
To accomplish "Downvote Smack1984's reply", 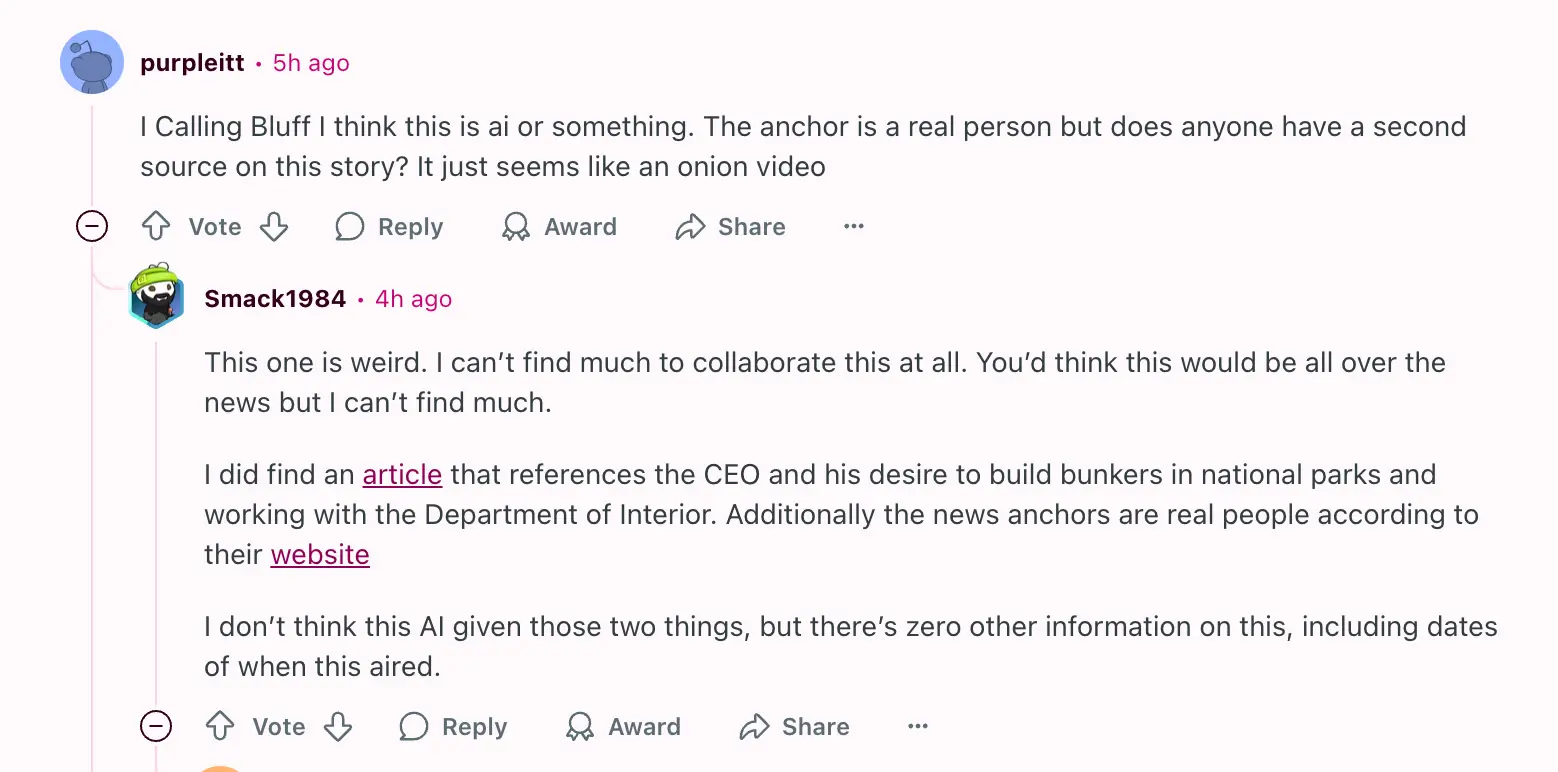I will 339,727.
